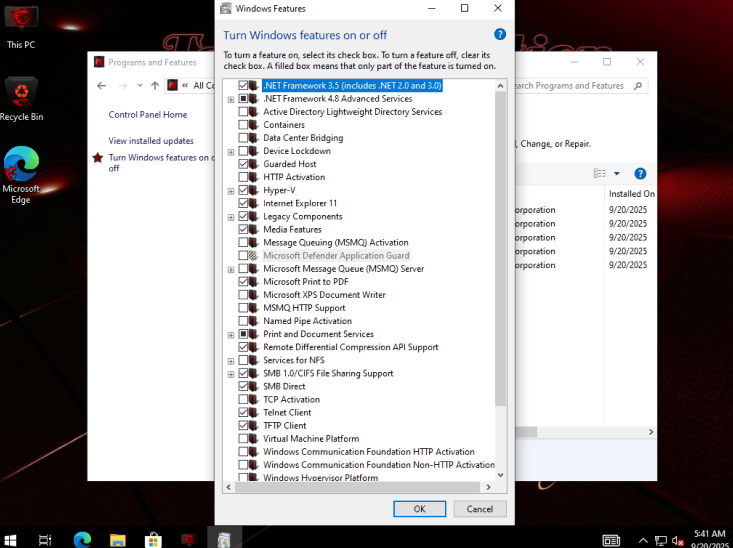The height and width of the screenshot is (548, 733).
Task: Expand SMB 1.0/CIFS File Sharing Support
Action: pyautogui.click(x=231, y=374)
